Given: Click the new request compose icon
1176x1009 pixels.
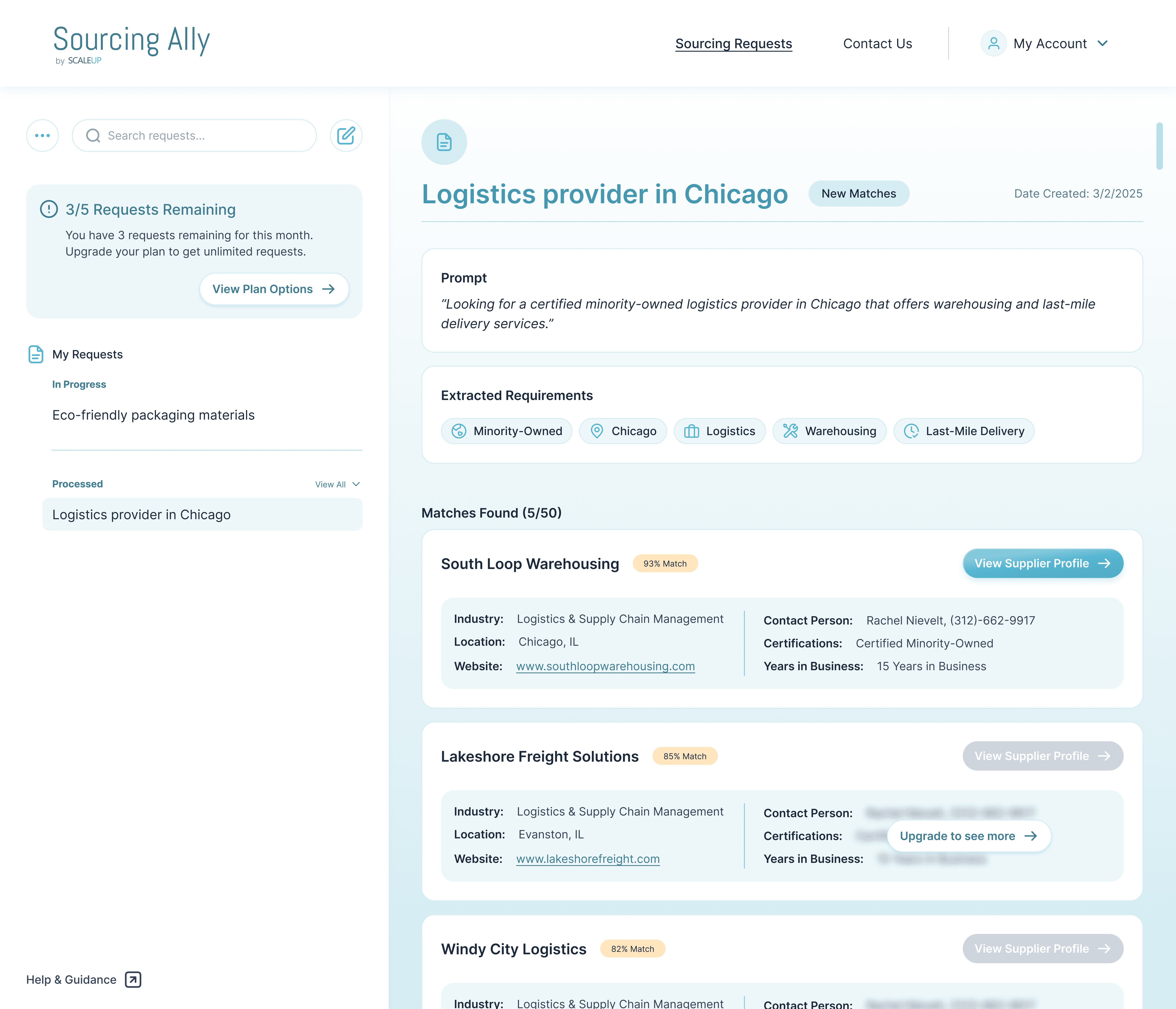Looking at the screenshot, I should [x=346, y=136].
